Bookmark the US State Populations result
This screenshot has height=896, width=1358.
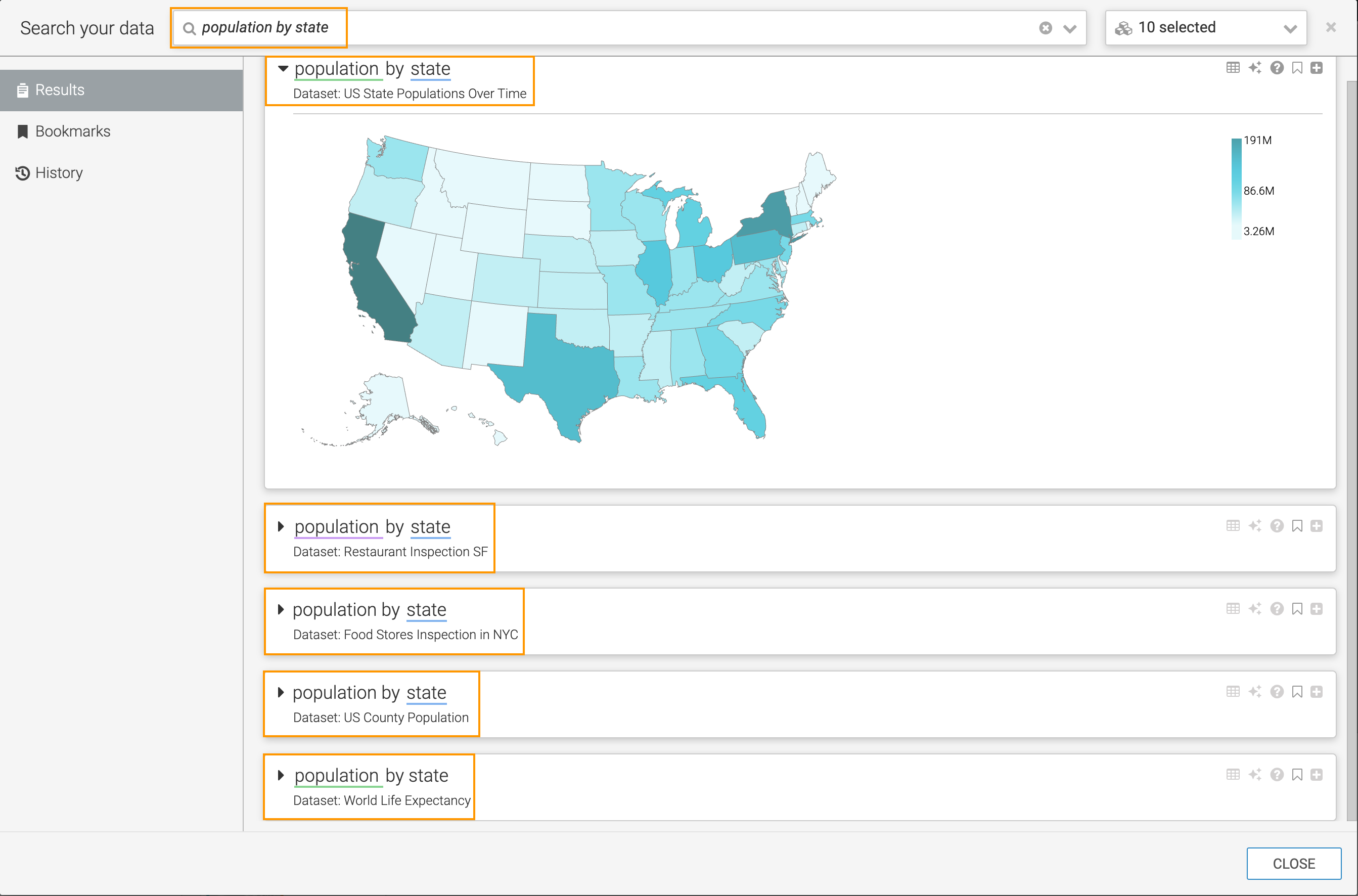pos(1297,68)
